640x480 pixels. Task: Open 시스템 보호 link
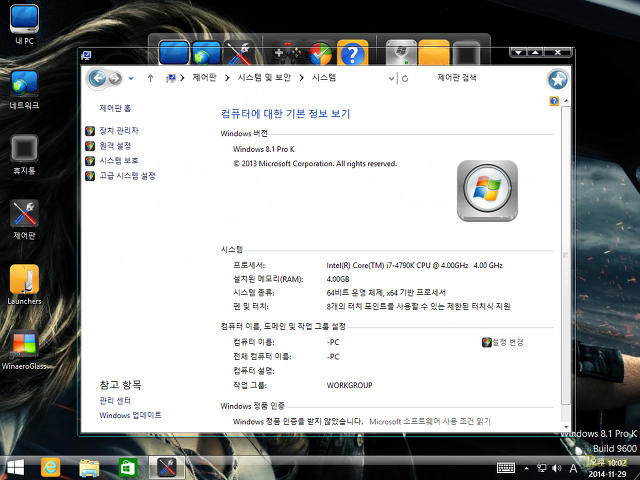click(119, 160)
